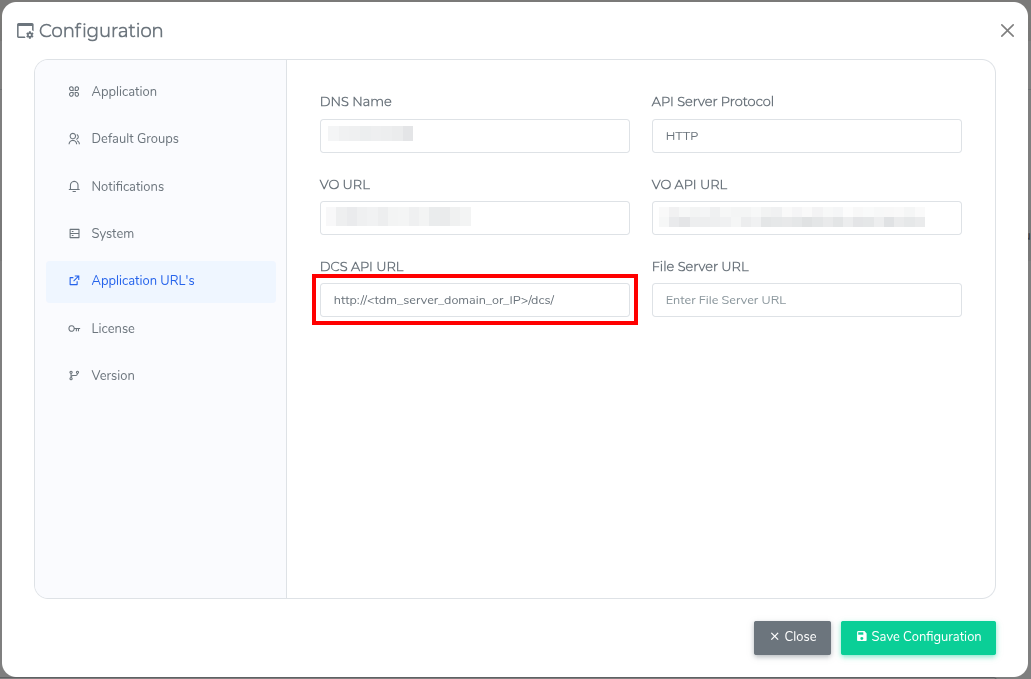Select the Application URL's section
Image resolution: width=1031 pixels, height=679 pixels.
pyautogui.click(x=161, y=281)
